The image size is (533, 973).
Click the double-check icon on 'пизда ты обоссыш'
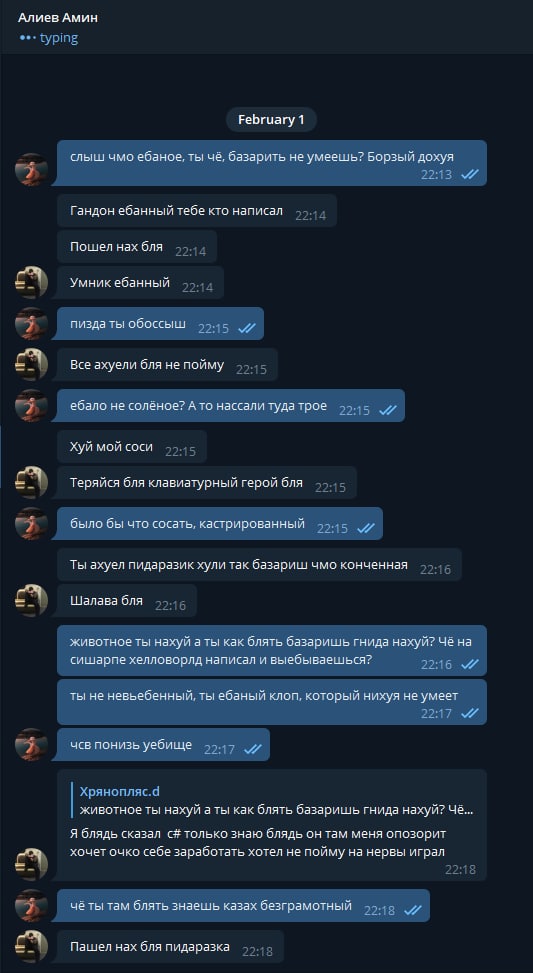(x=247, y=328)
